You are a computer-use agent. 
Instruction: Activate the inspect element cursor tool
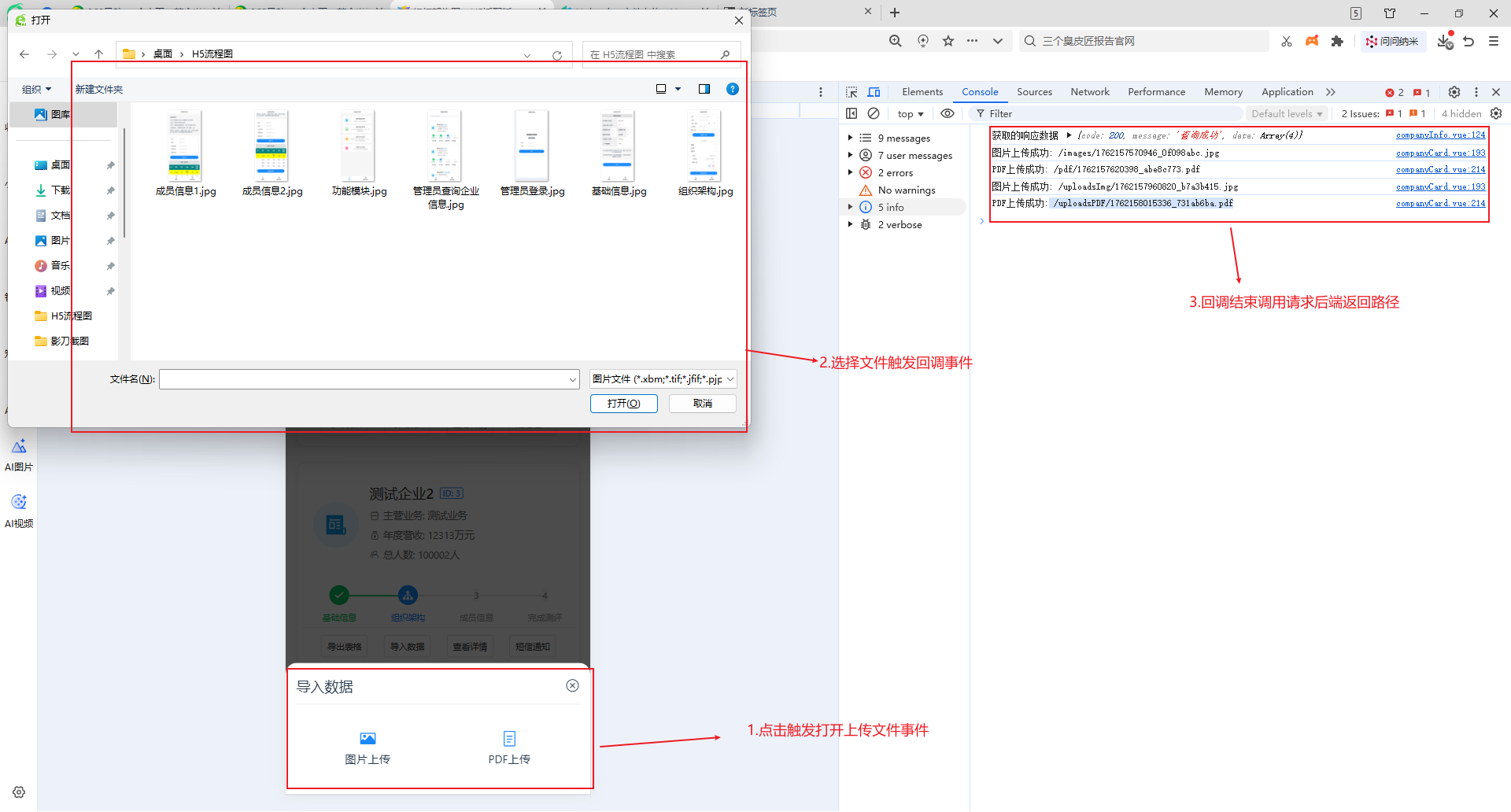[852, 91]
